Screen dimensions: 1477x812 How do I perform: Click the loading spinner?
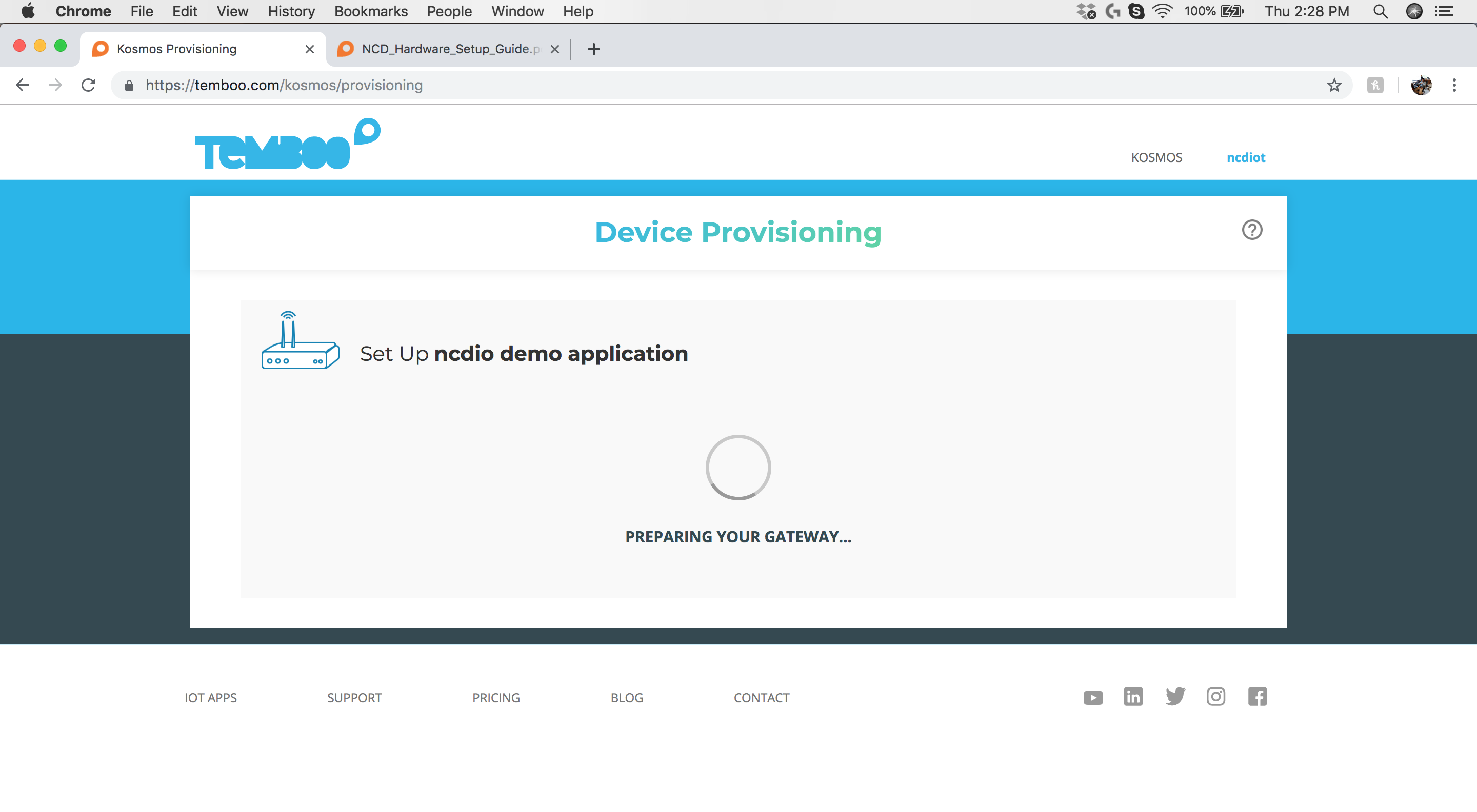click(x=738, y=467)
